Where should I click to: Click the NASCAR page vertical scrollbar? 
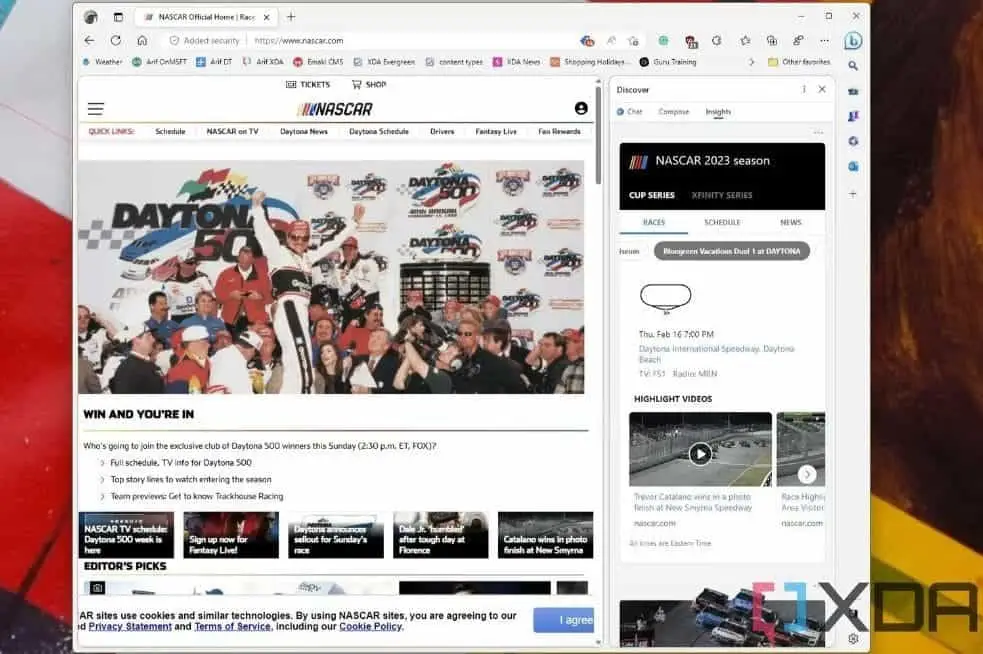tap(598, 135)
